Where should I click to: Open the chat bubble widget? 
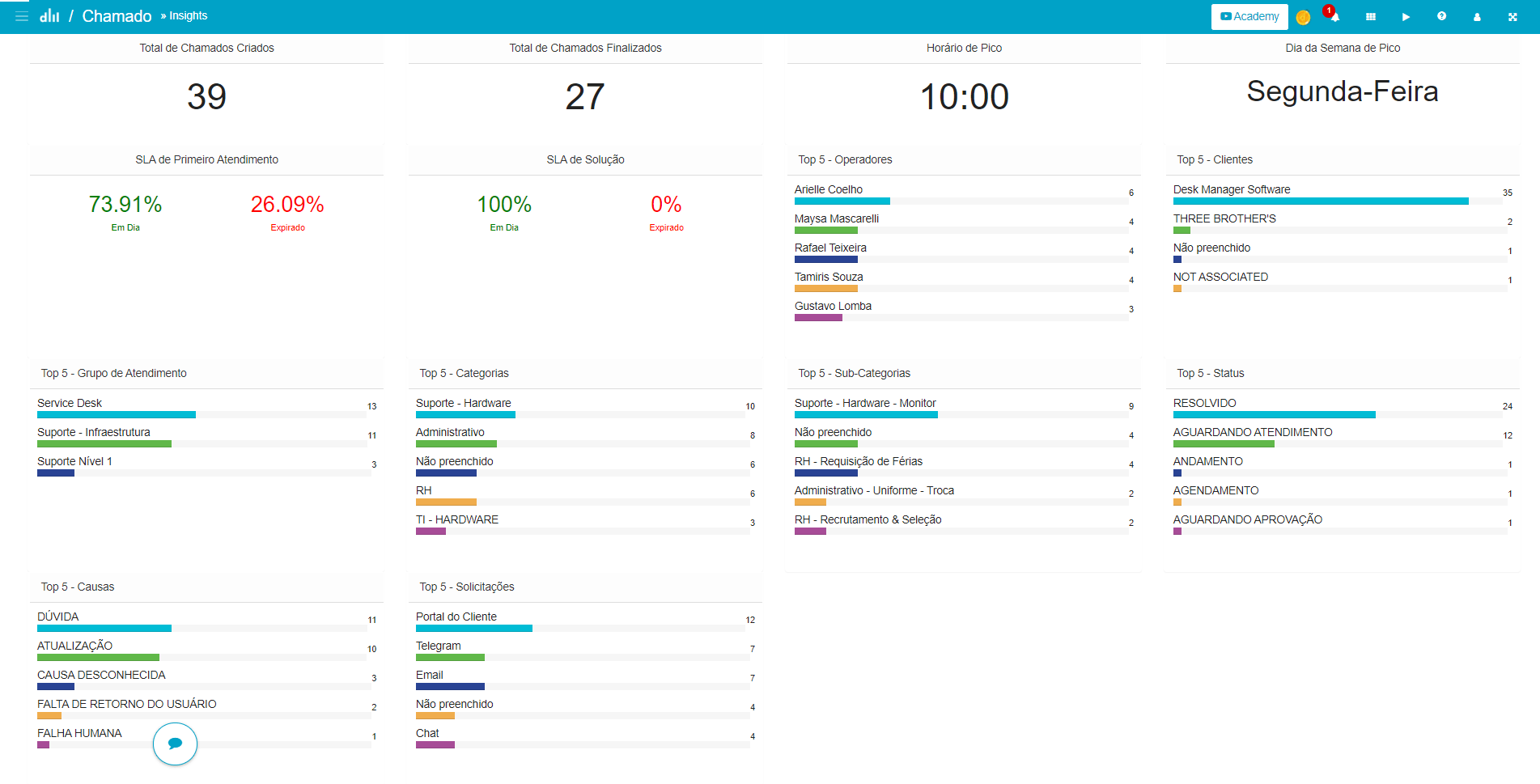coord(175,743)
